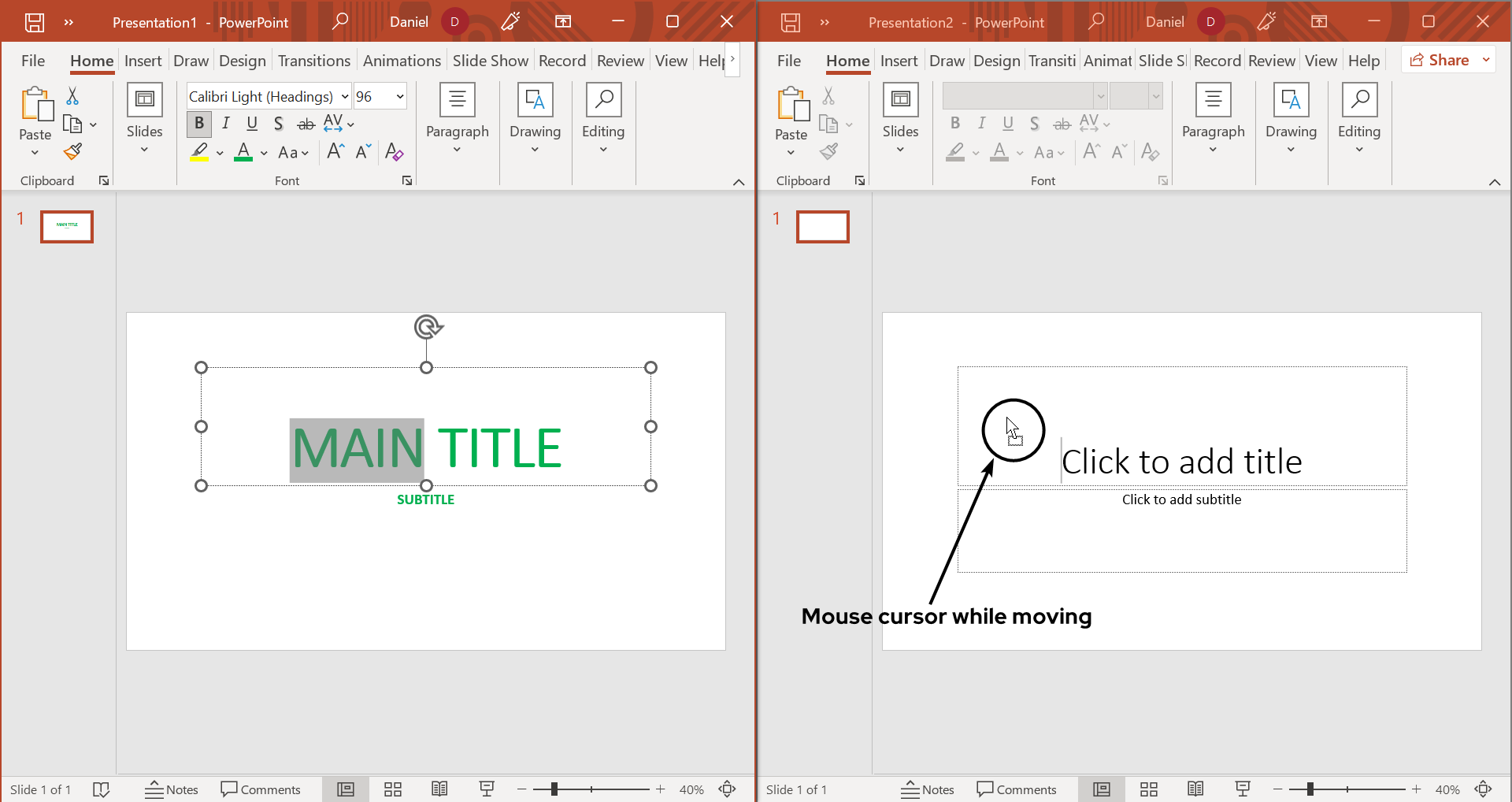
Task: Open the font name dropdown Calibri Light
Action: (x=345, y=97)
